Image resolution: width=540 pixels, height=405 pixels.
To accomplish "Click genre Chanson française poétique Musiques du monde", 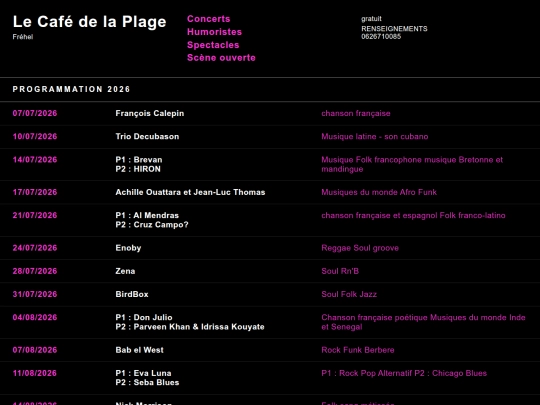I will (423, 322).
